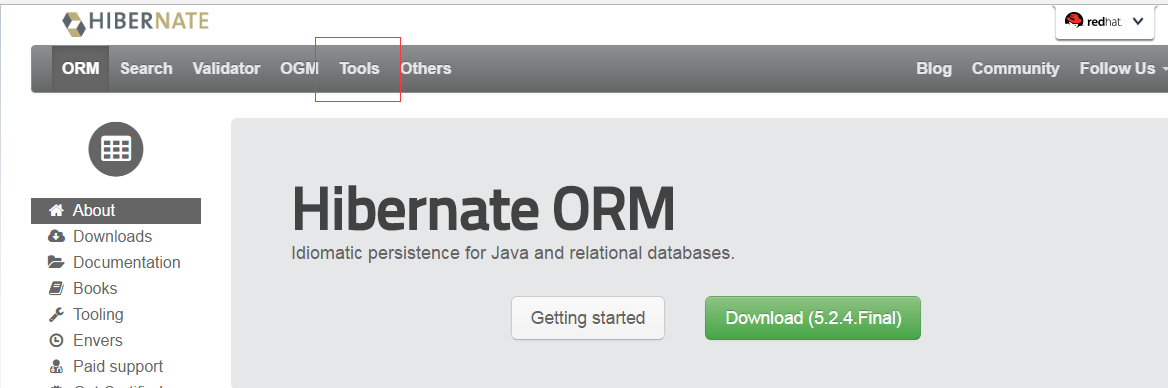Click the folder icon beside Documentation
The image size is (1168, 388).
[x=56, y=262]
